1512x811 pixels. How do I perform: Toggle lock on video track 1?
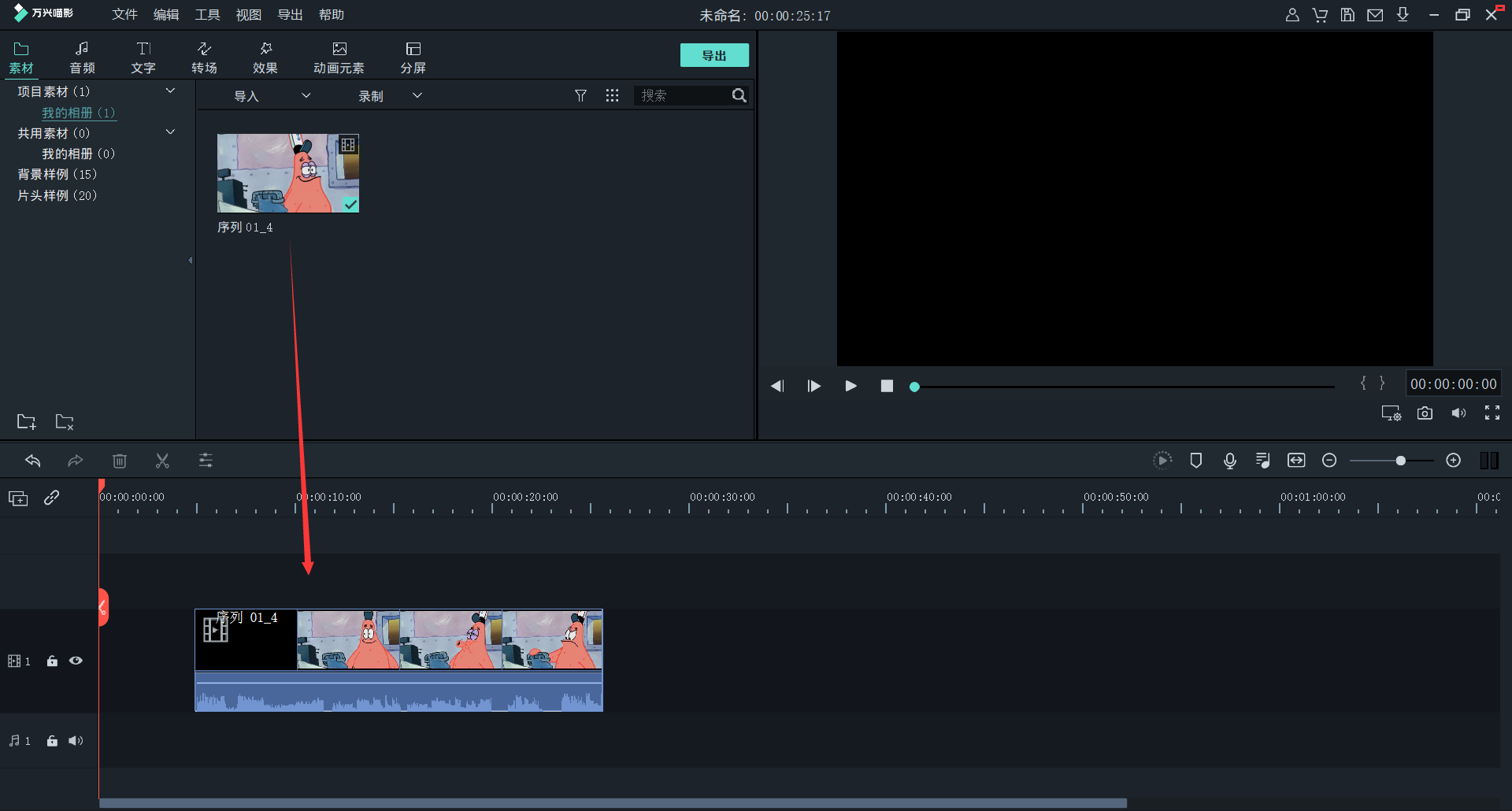pyautogui.click(x=52, y=661)
